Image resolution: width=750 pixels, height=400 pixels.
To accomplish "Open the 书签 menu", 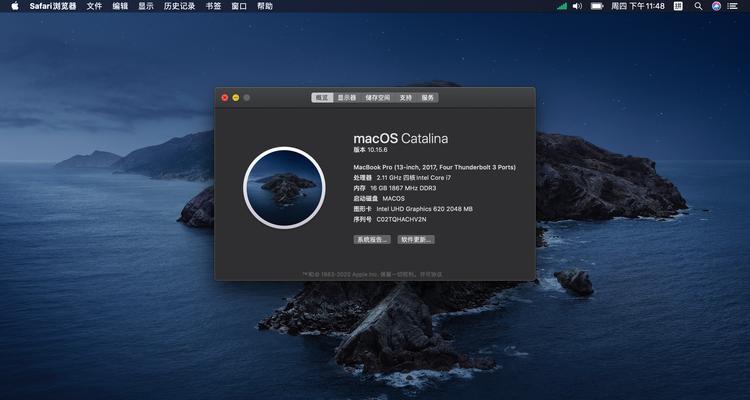I will click(x=213, y=6).
